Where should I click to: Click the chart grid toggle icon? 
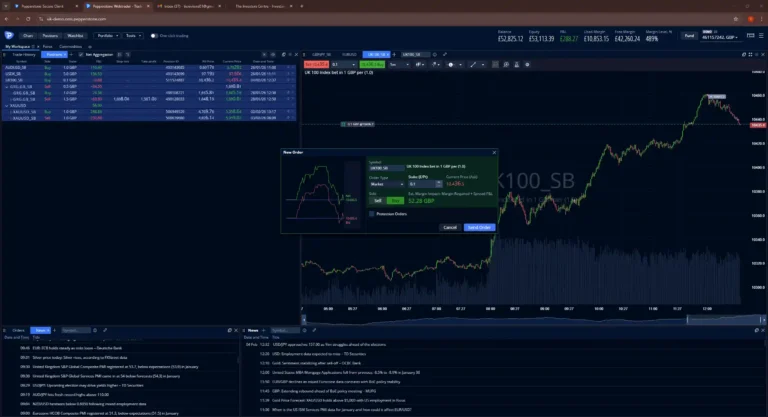click(495, 65)
